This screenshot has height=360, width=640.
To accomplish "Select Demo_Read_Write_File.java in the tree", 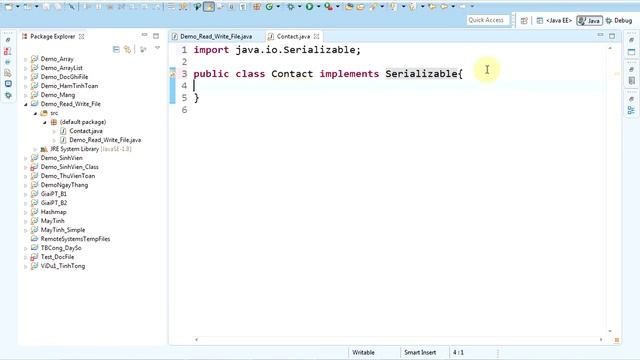I will pyautogui.click(x=105, y=140).
